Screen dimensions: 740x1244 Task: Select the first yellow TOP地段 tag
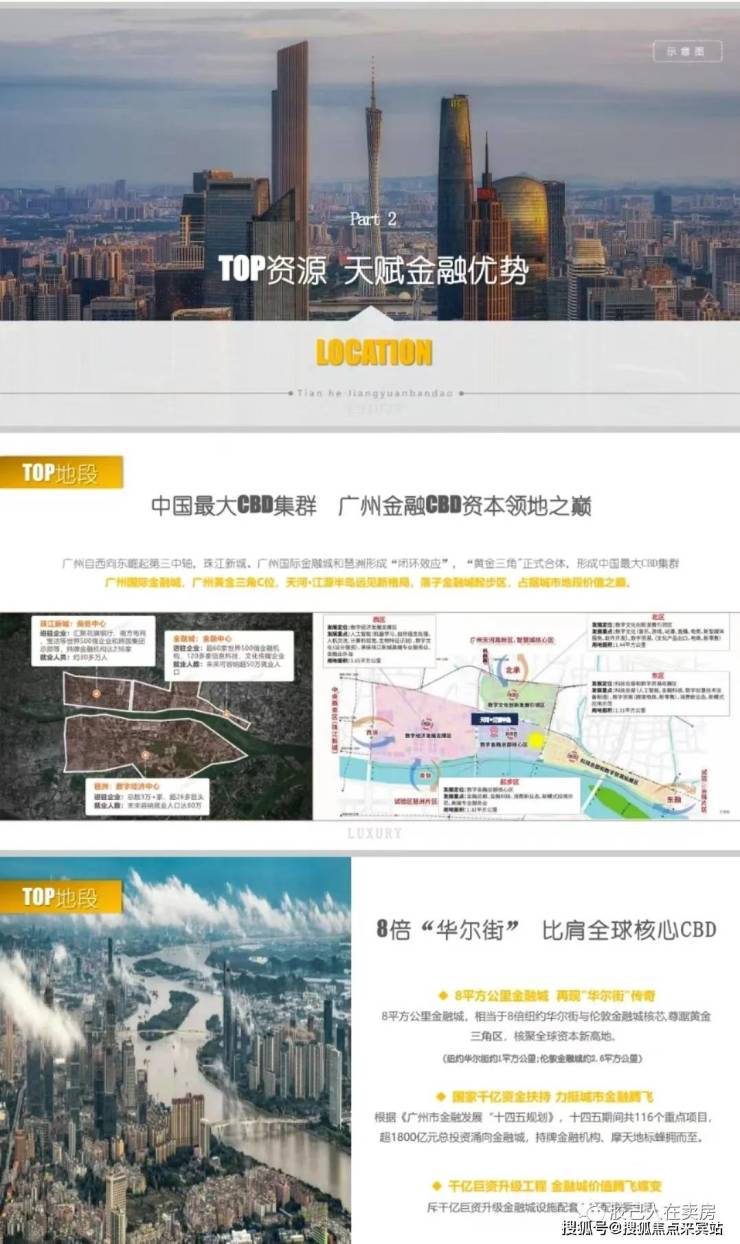61,472
